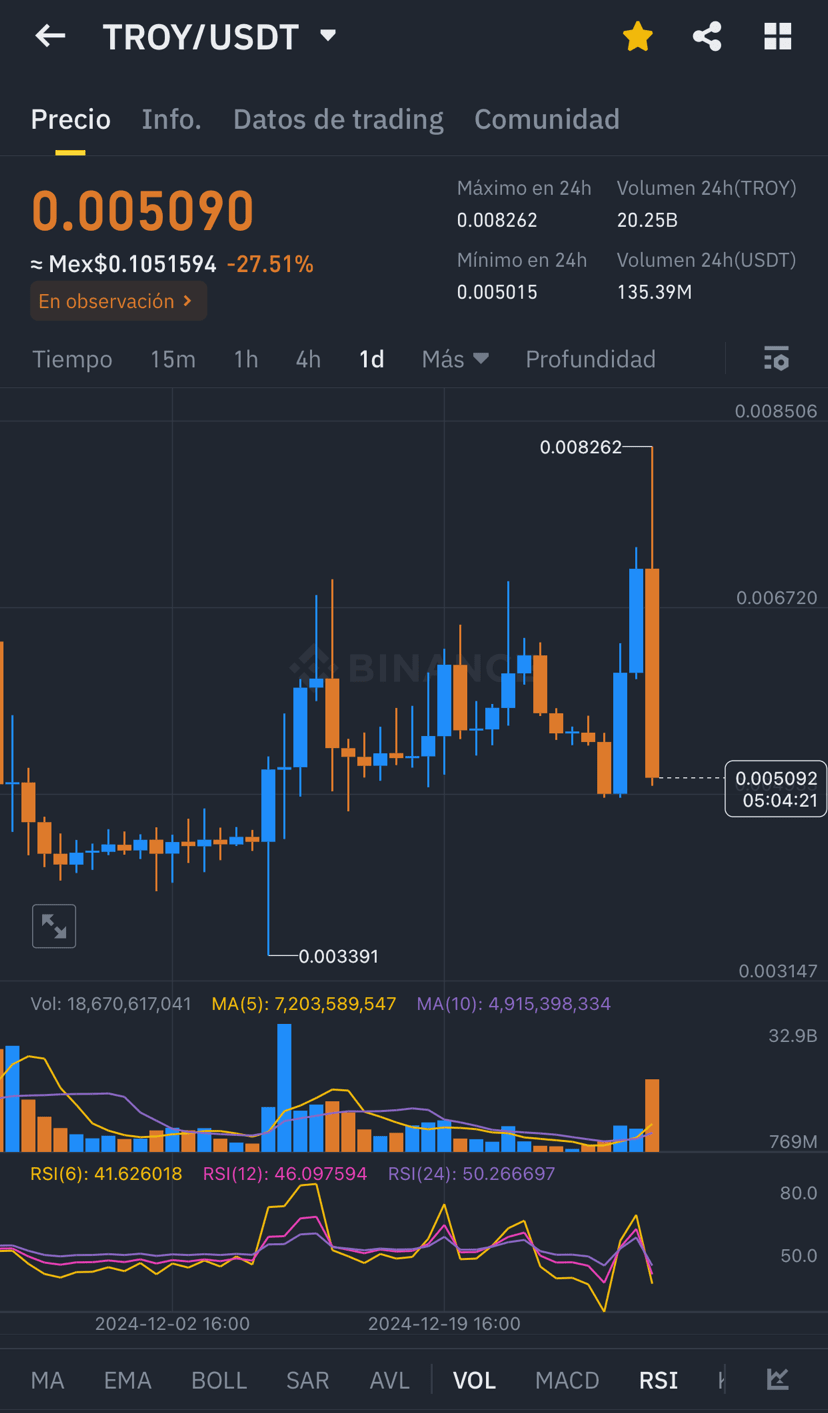Open the En observación notice
828x1413 pixels.
click(118, 301)
